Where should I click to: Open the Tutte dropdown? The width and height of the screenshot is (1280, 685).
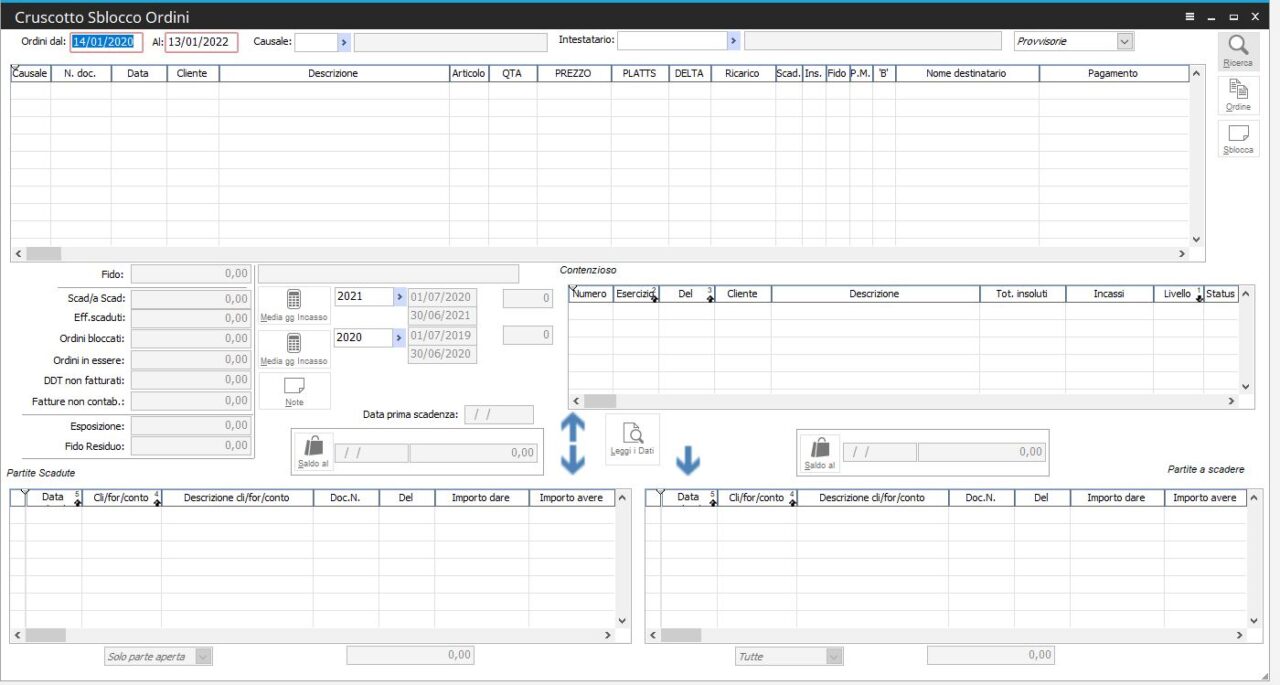click(834, 657)
